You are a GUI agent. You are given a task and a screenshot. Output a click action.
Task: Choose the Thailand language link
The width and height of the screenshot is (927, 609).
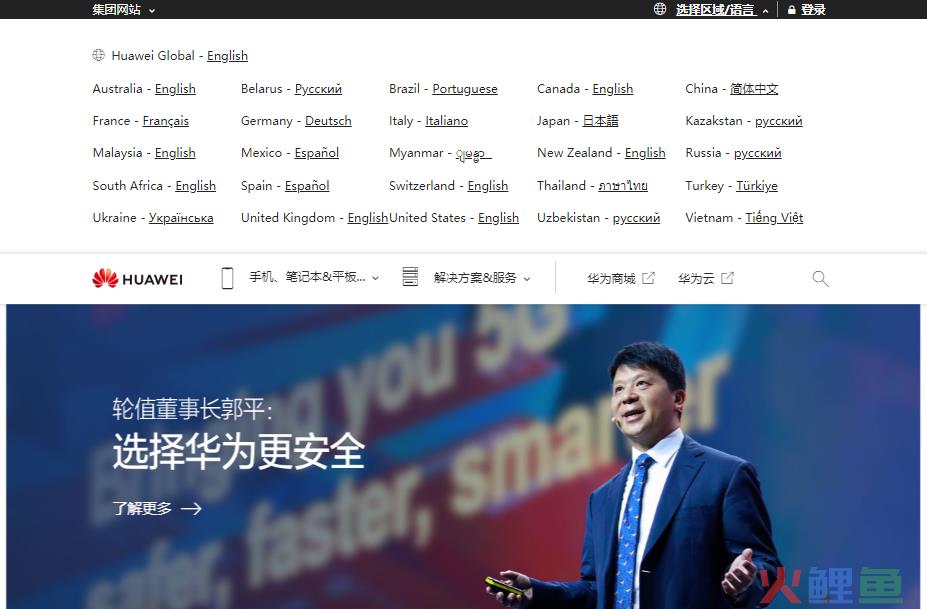(x=623, y=186)
